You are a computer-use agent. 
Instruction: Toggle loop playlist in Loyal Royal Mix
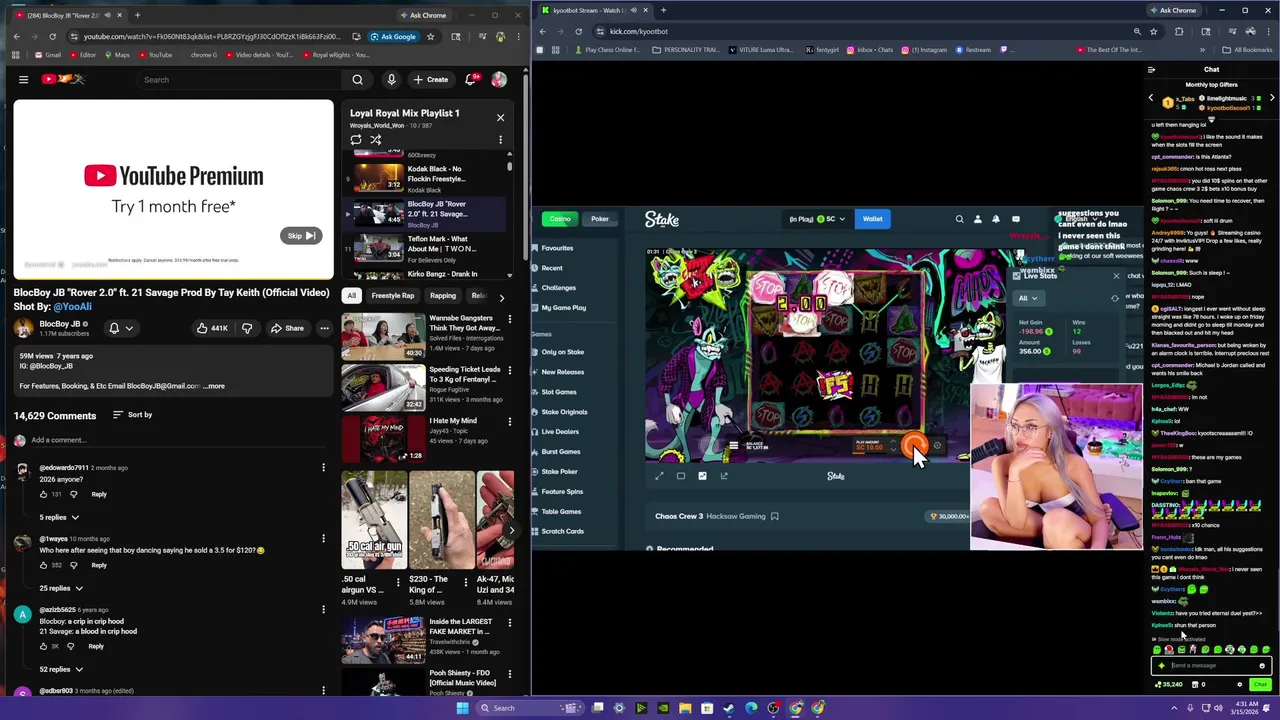coord(356,140)
